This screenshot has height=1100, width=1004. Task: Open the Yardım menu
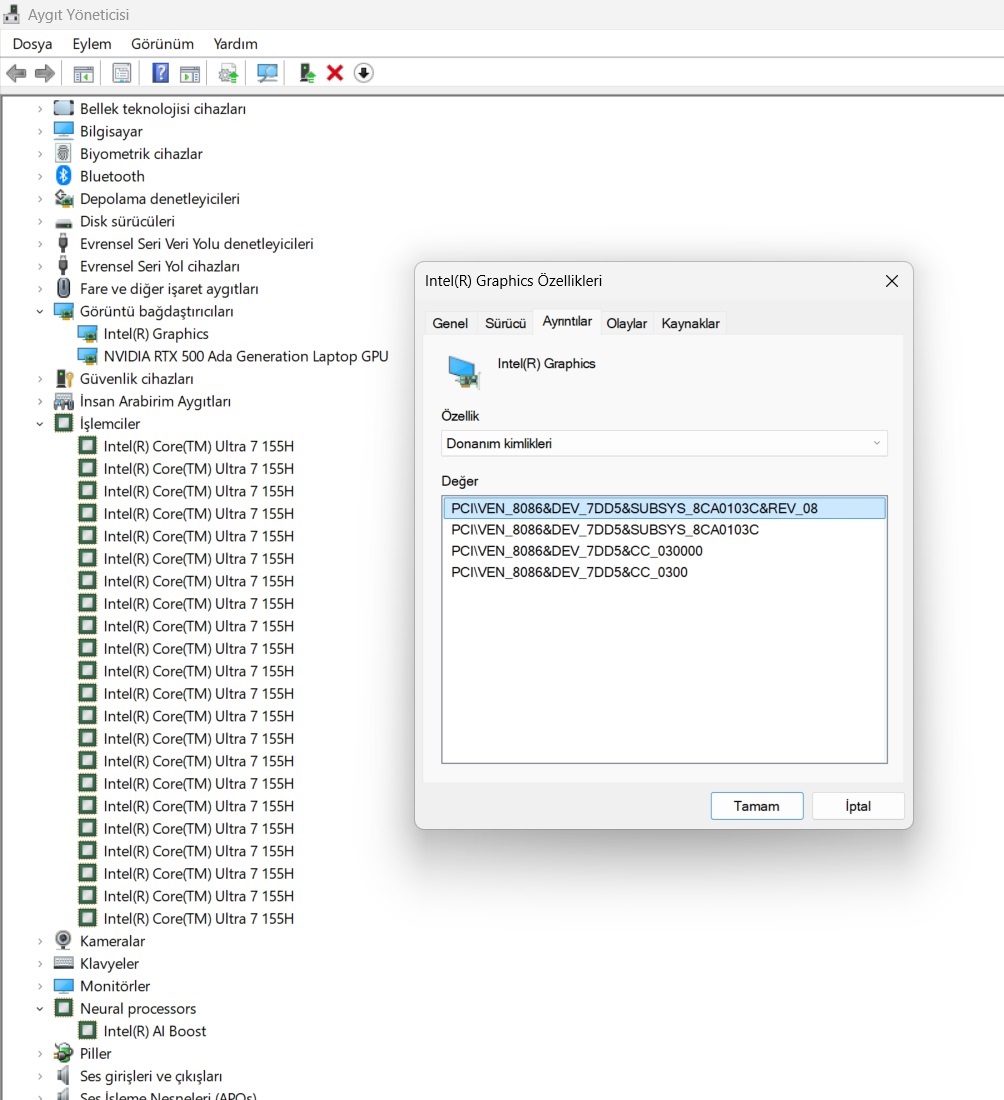[235, 43]
